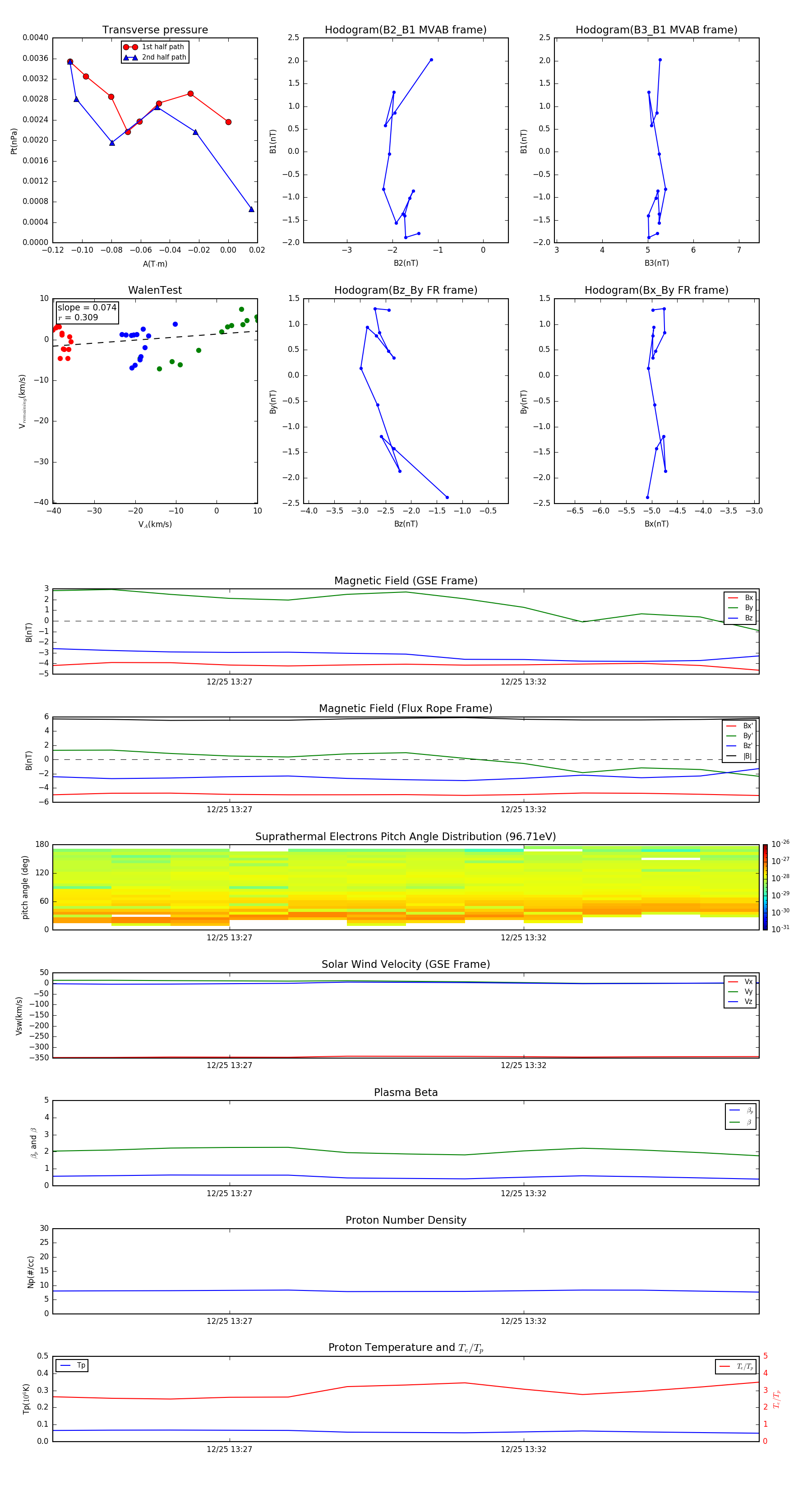
Task: Select |B| in the Flux Rope Frame legend
Action: 739,756
